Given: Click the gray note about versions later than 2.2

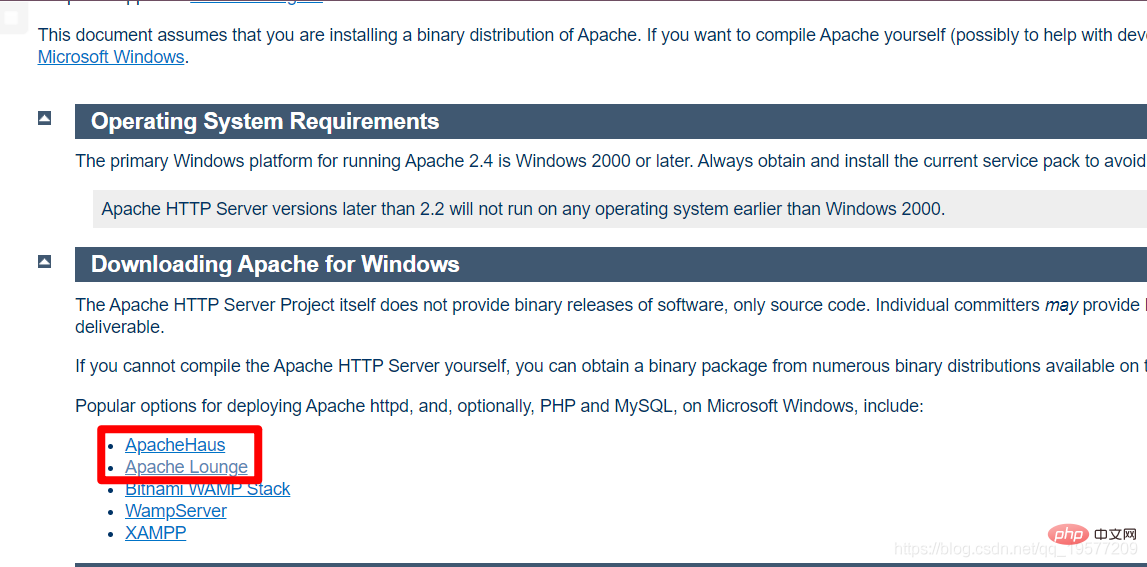Looking at the screenshot, I should pyautogui.click(x=522, y=209).
